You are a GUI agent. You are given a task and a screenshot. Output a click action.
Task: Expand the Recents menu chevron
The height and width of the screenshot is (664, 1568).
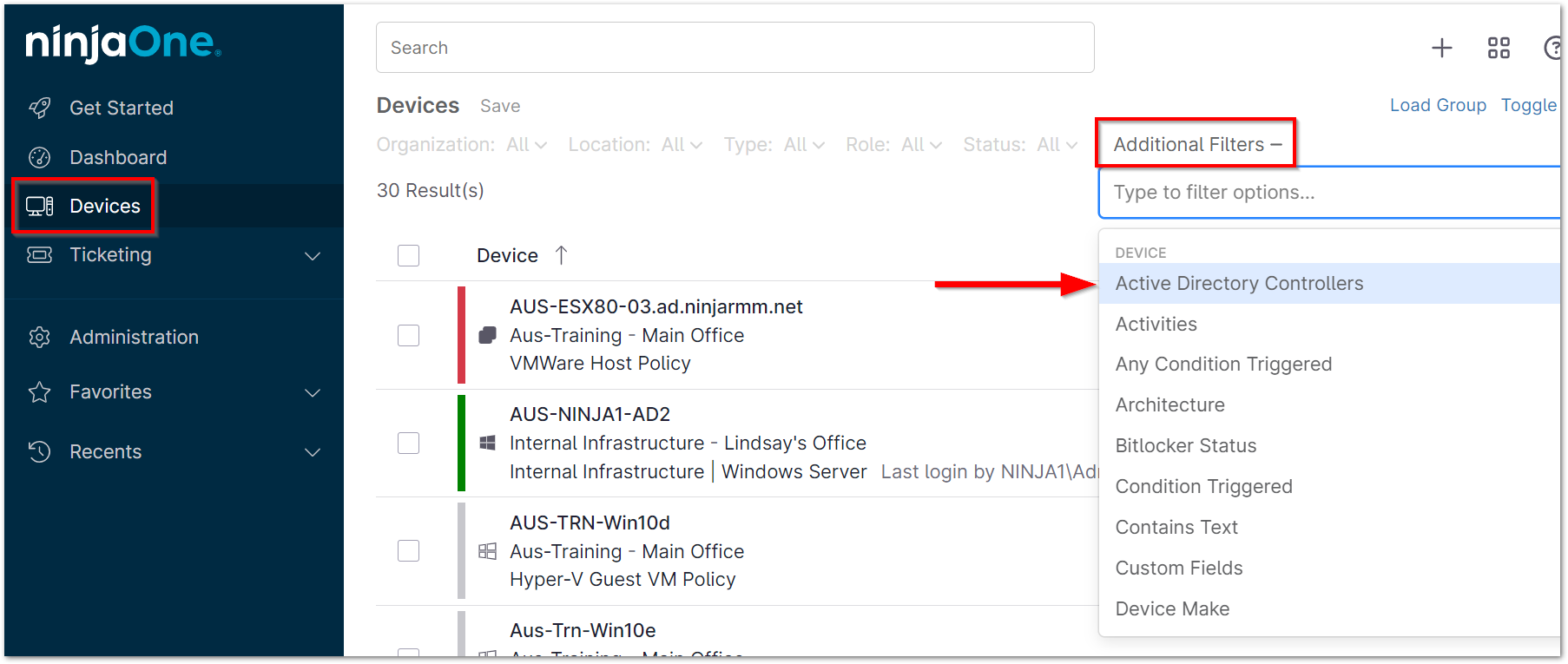click(x=313, y=452)
